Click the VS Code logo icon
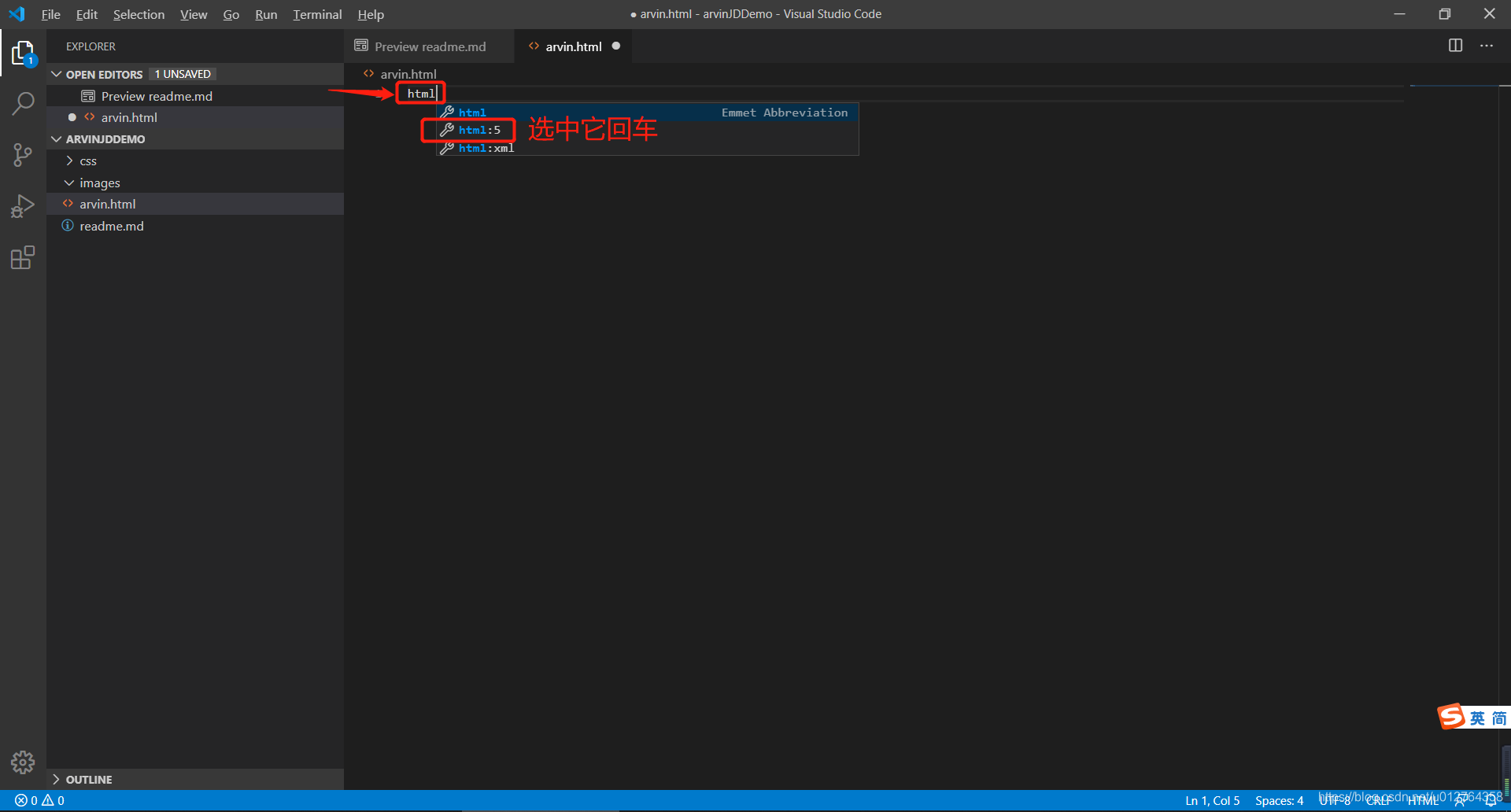 pyautogui.click(x=17, y=14)
